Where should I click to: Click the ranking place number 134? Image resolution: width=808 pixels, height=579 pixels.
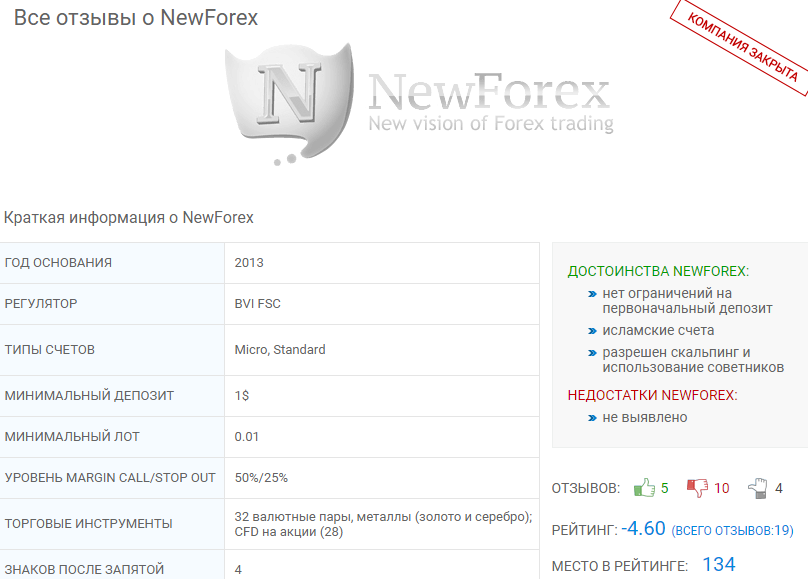[719, 564]
